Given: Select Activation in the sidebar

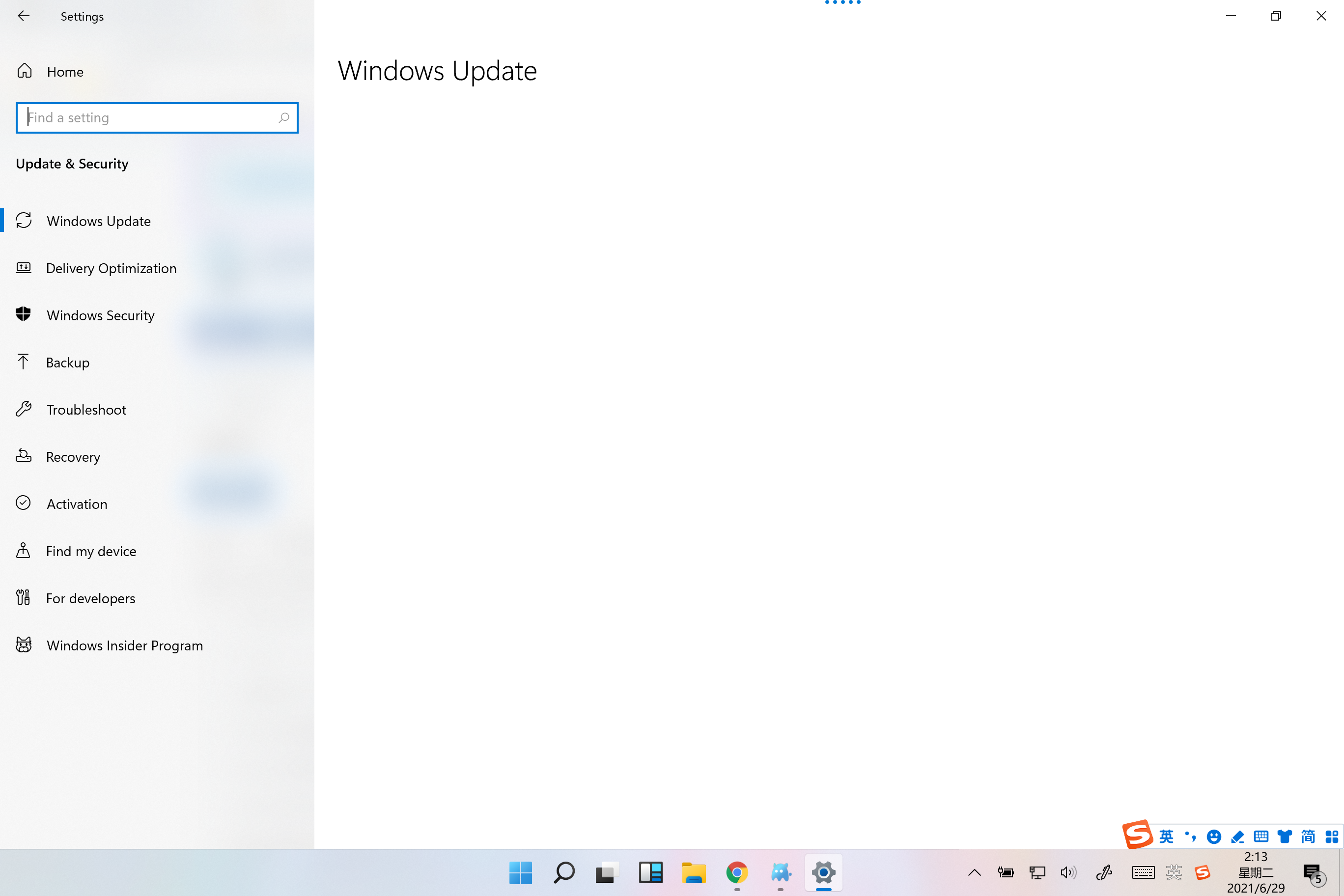Looking at the screenshot, I should tap(77, 504).
